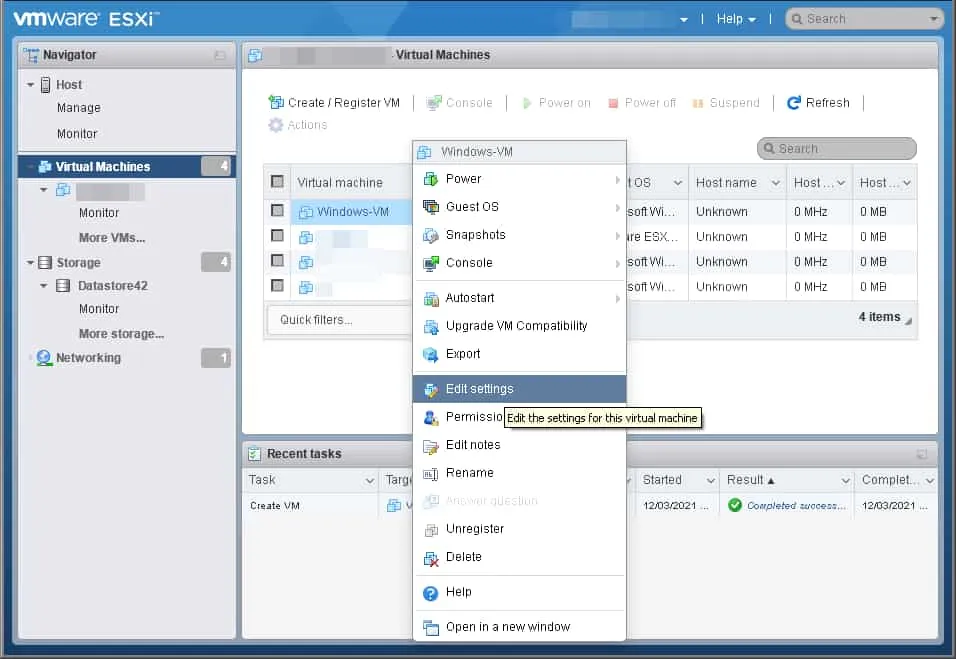Open the More VMs... link
This screenshot has width=956, height=659.
(112, 238)
